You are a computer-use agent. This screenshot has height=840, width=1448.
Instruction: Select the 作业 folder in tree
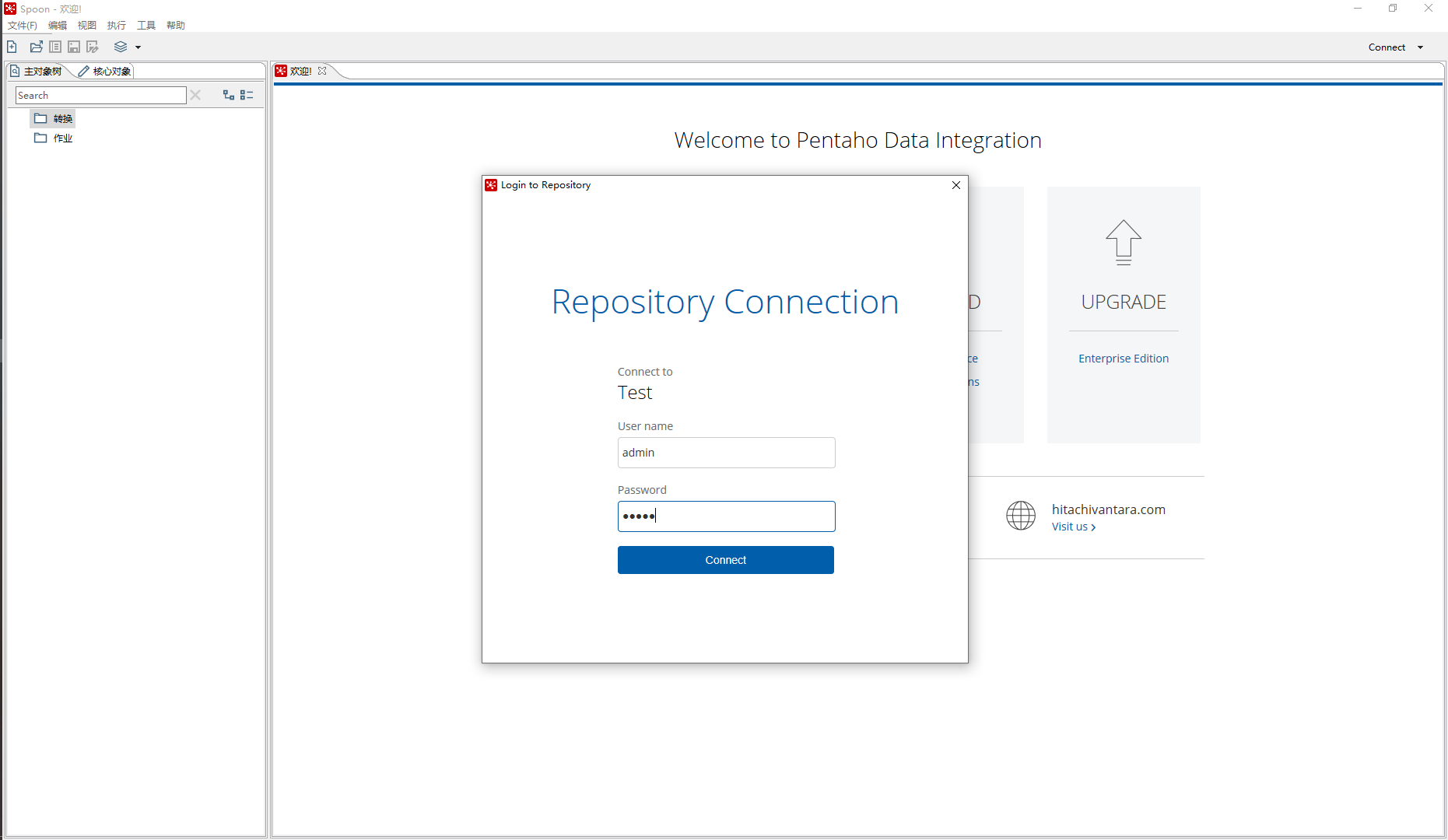click(53, 138)
